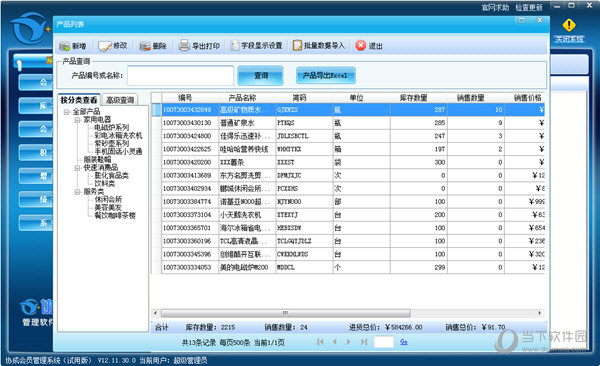Select row with code DFMJXJC
The height and width of the screenshot is (366, 600).
point(348,175)
